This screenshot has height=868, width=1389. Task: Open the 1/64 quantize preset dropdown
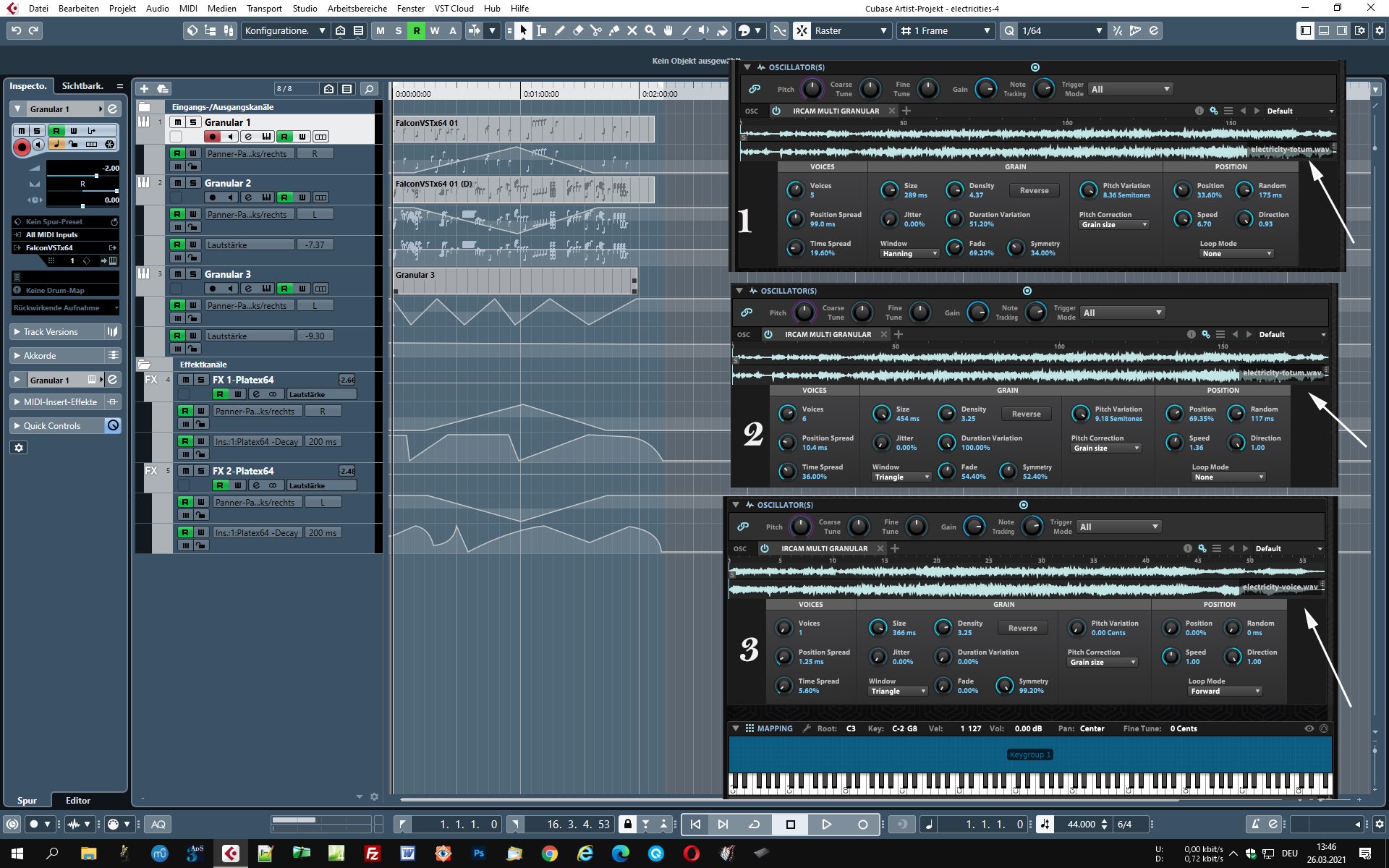1061,30
